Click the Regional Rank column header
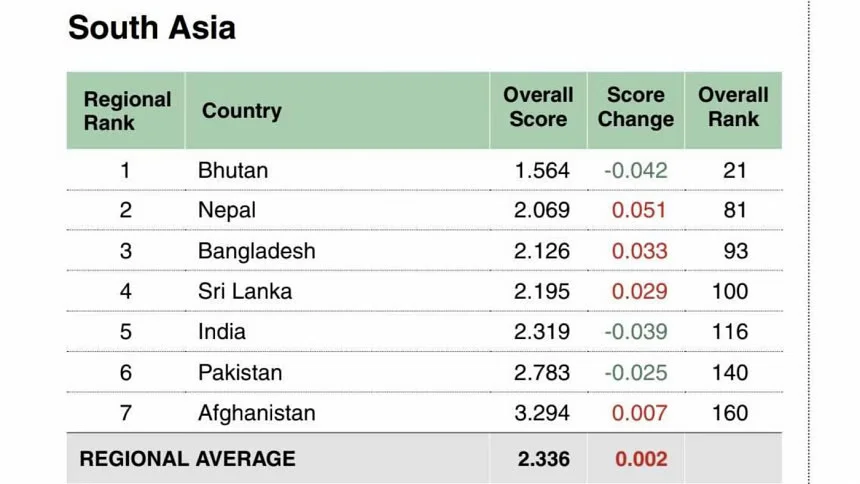The width and height of the screenshot is (860, 484). click(x=126, y=111)
